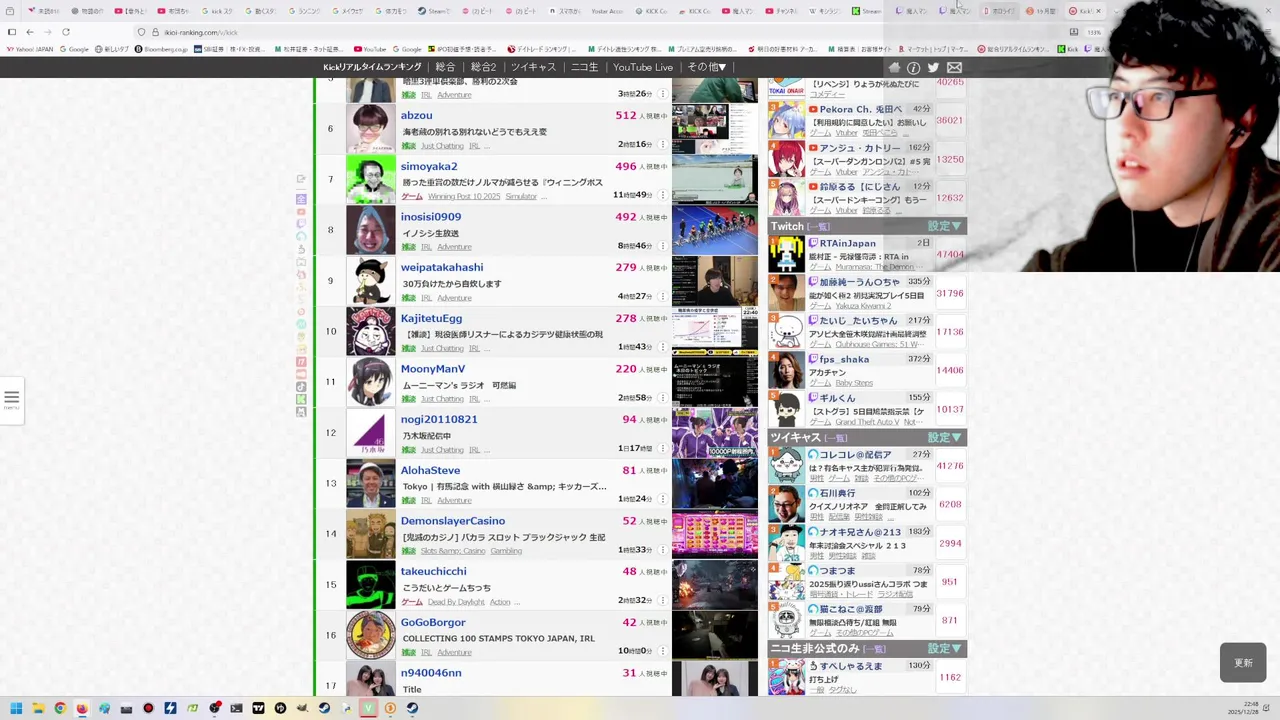Open the RTAinJapan Twitch stream link
1280x720 pixels.
point(847,243)
